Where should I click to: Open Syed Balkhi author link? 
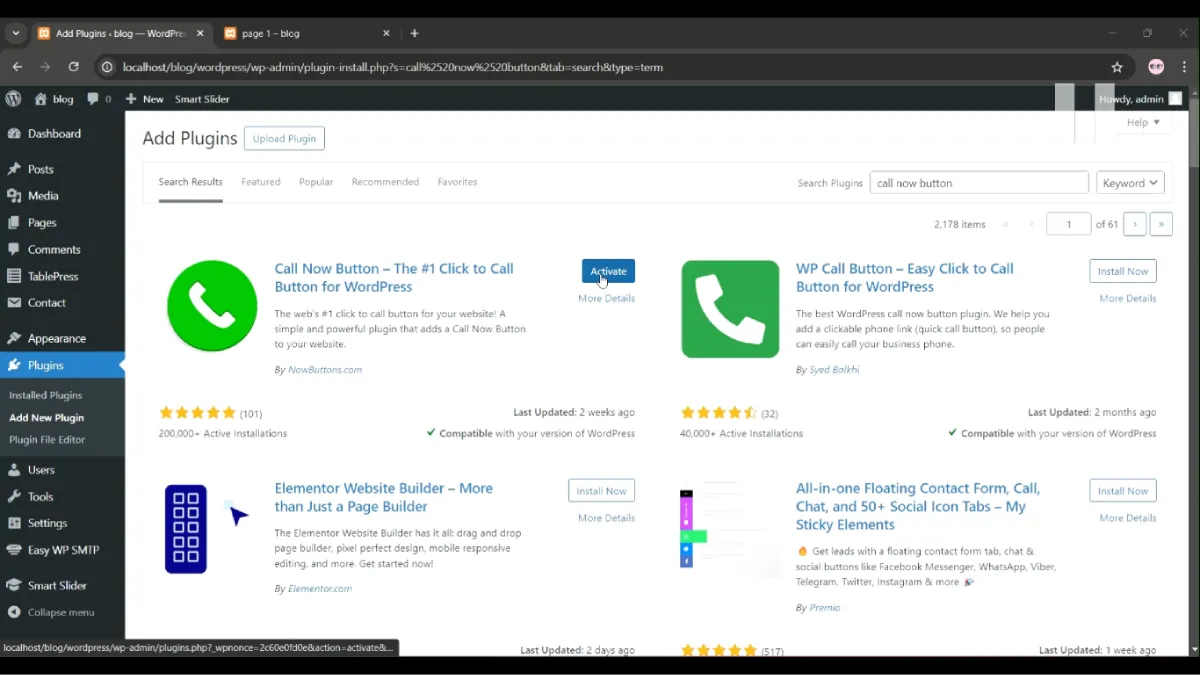pyautogui.click(x=834, y=370)
